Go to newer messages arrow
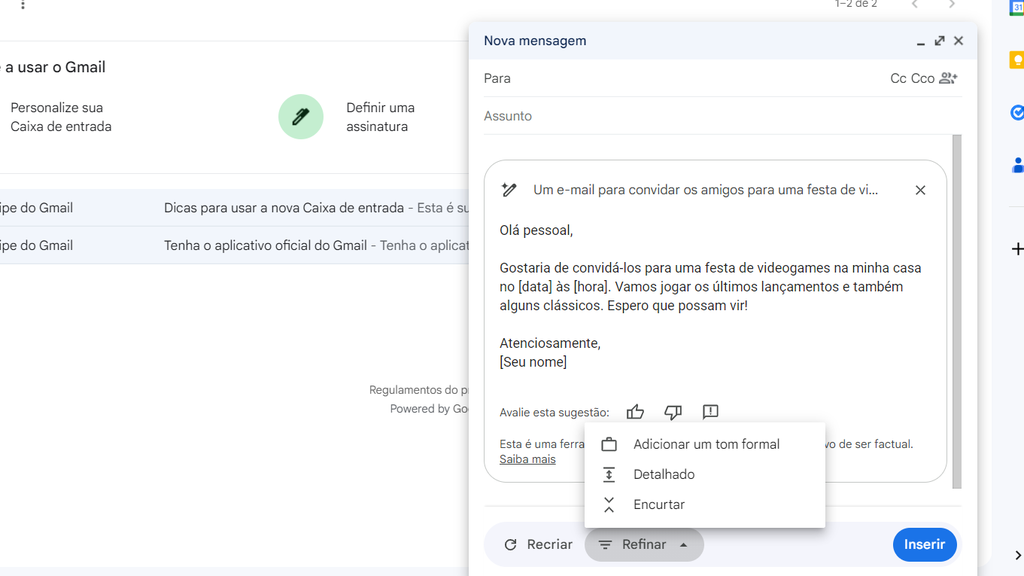The image size is (1024, 576). coord(915,4)
